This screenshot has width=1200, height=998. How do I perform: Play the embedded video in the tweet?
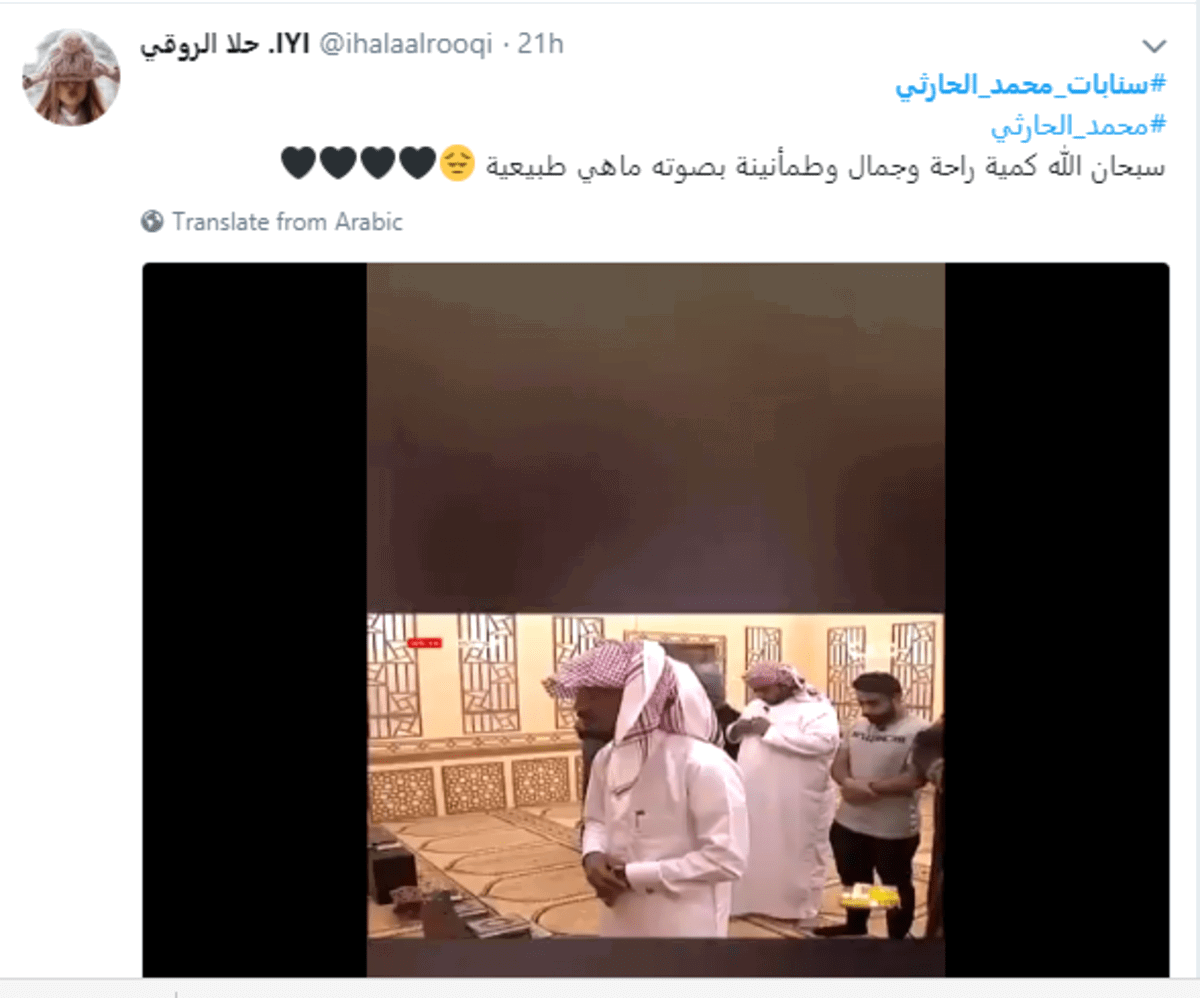coord(655,620)
